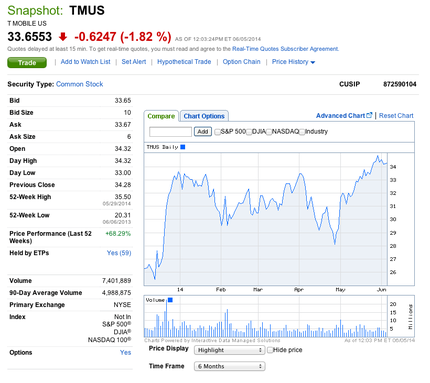This screenshot has height=383, width=430.
Task: Select the Primary Exchange value NYSE
Action: (122, 305)
